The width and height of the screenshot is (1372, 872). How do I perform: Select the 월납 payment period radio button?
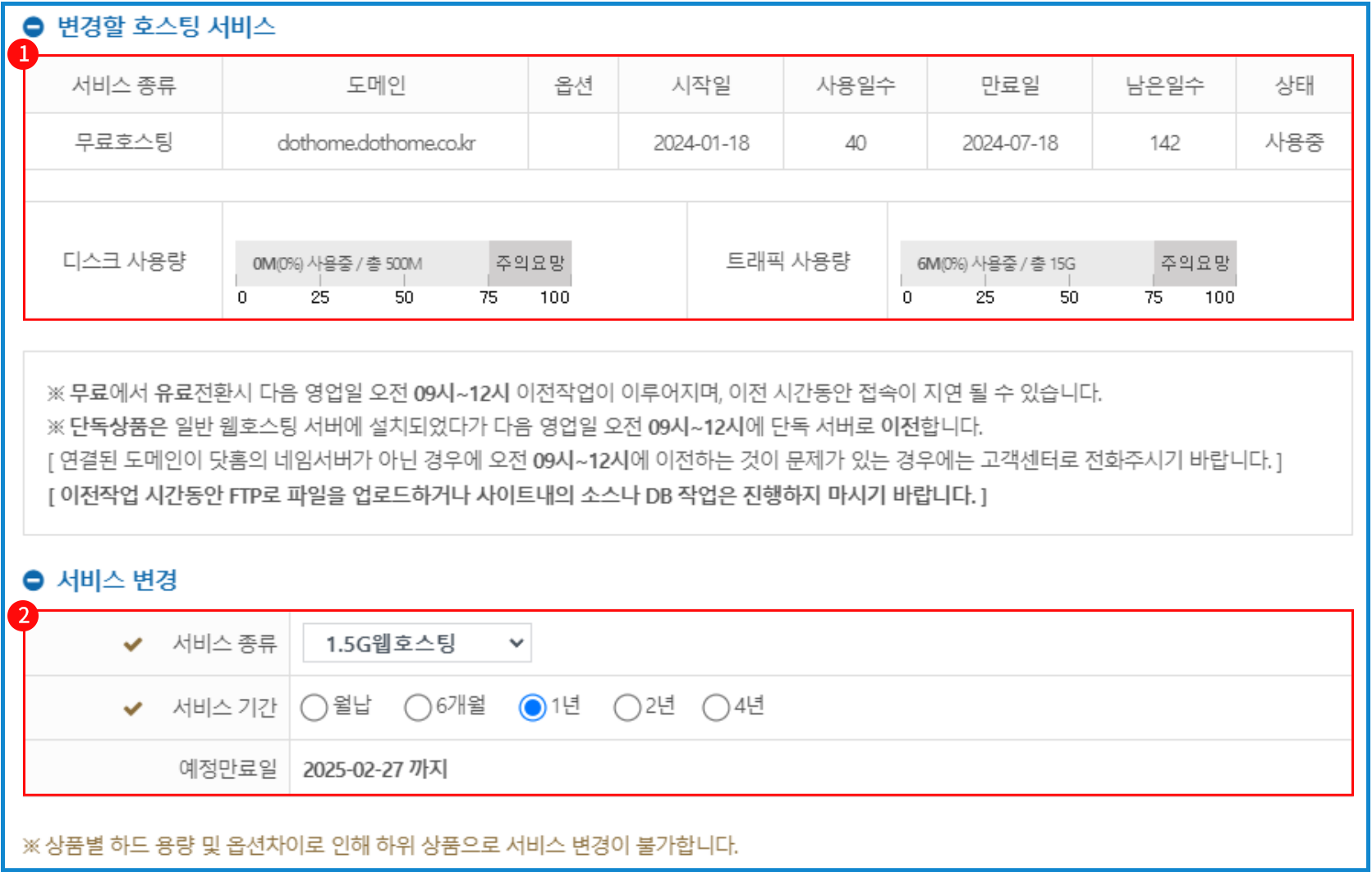(x=314, y=707)
